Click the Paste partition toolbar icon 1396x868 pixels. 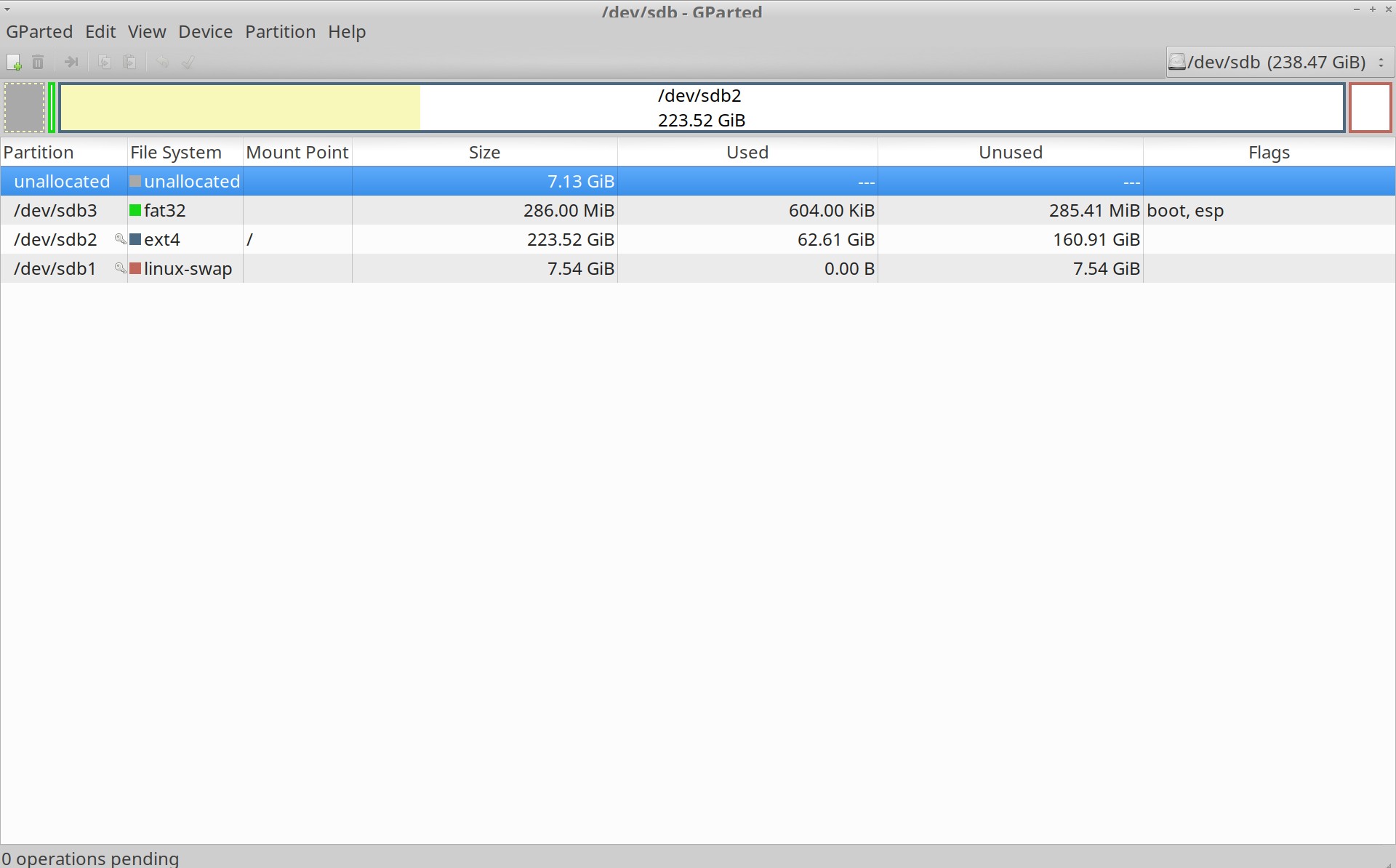point(129,63)
